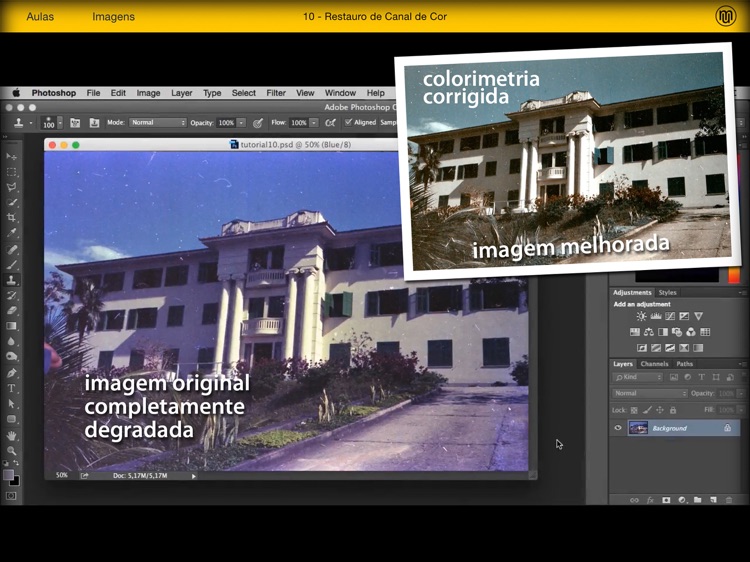Open the tool preset picker arrow

tap(31, 123)
